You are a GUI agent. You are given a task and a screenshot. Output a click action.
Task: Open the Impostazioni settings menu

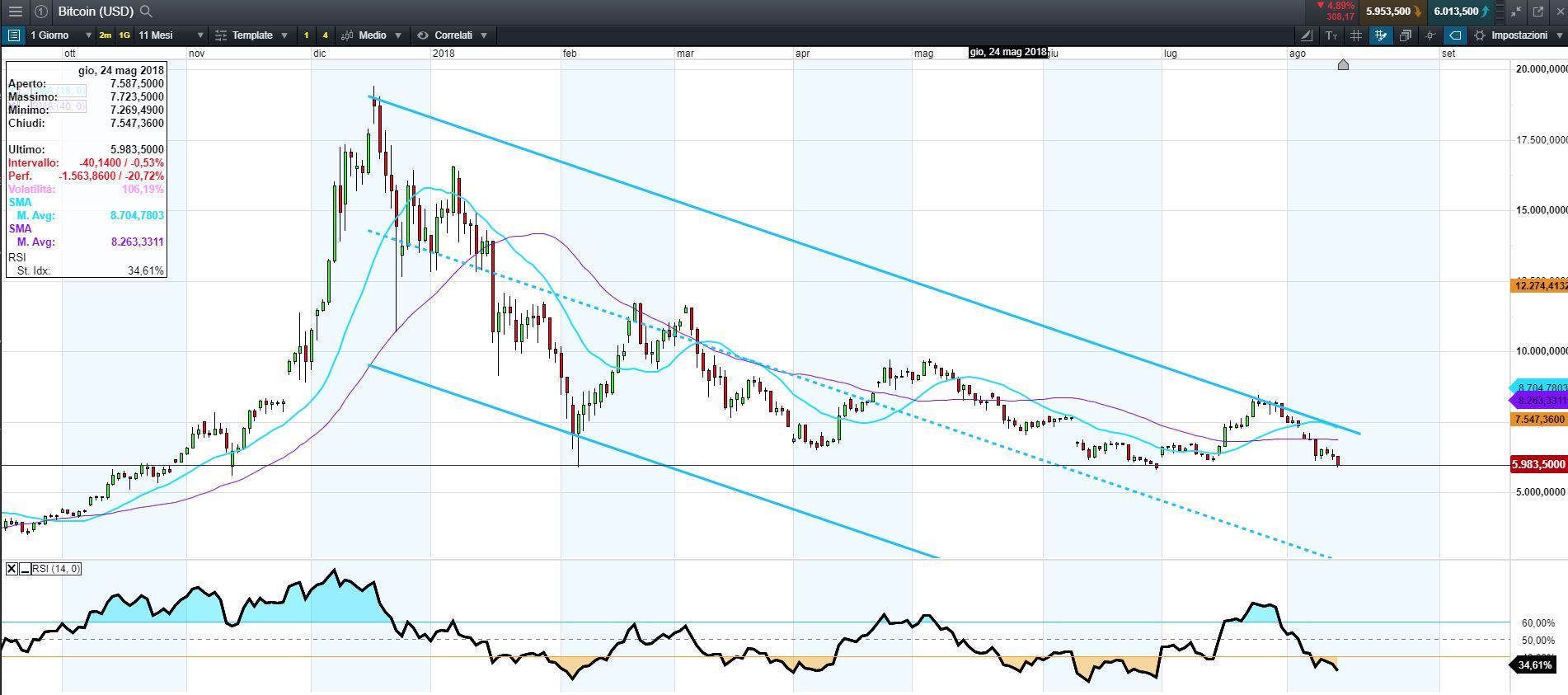[1519, 35]
